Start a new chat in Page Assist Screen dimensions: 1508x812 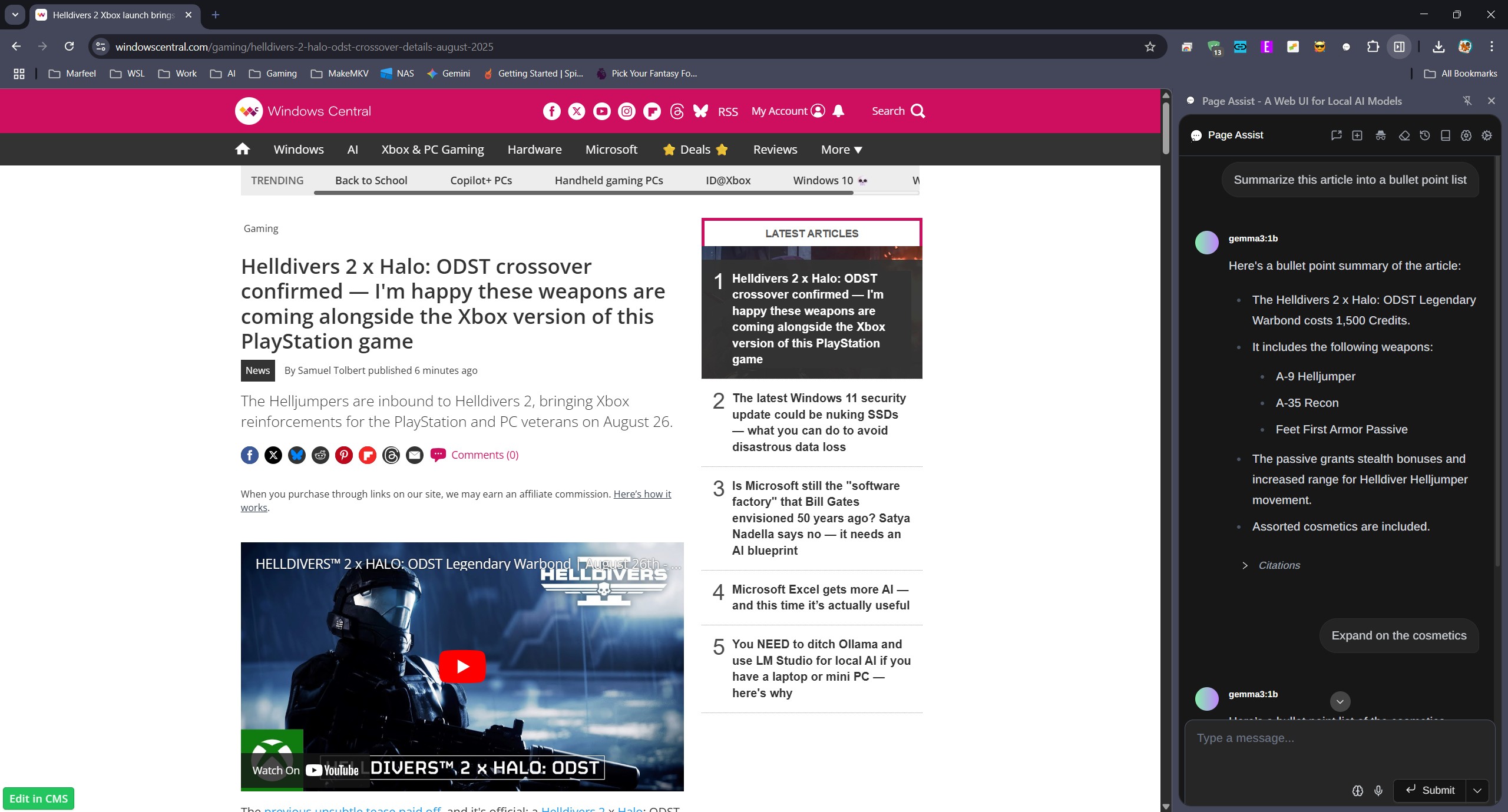click(x=1357, y=135)
